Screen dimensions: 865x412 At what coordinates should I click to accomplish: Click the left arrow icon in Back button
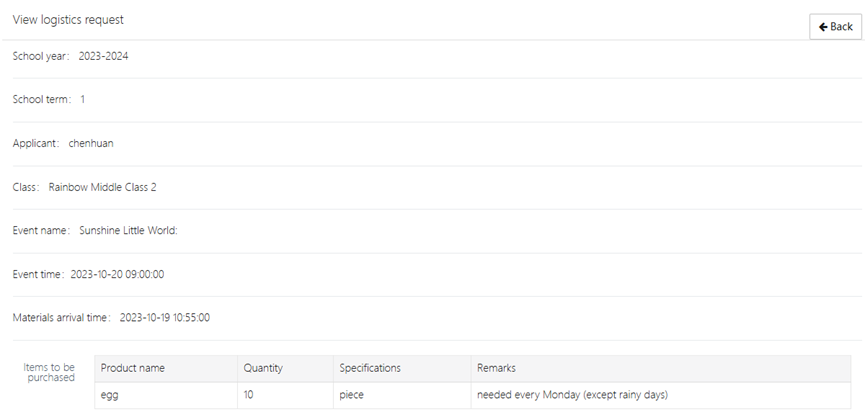823,27
